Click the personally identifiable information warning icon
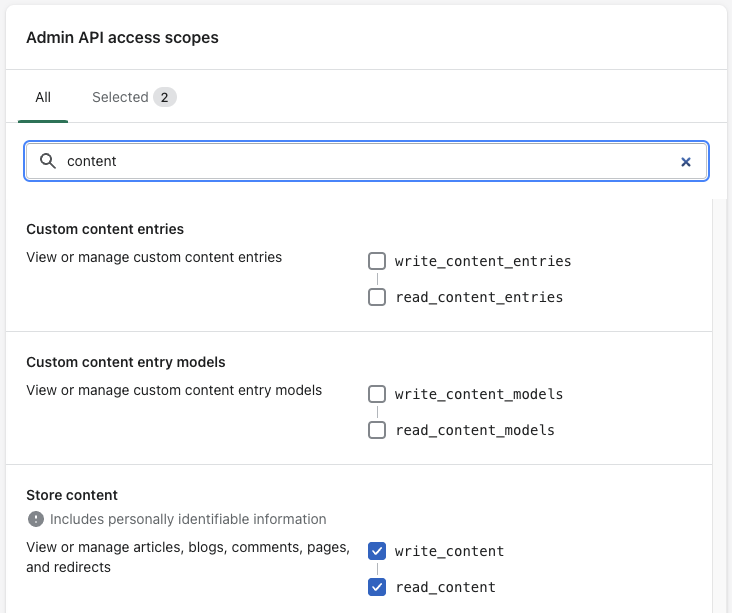This screenshot has width=732, height=613. [36, 519]
